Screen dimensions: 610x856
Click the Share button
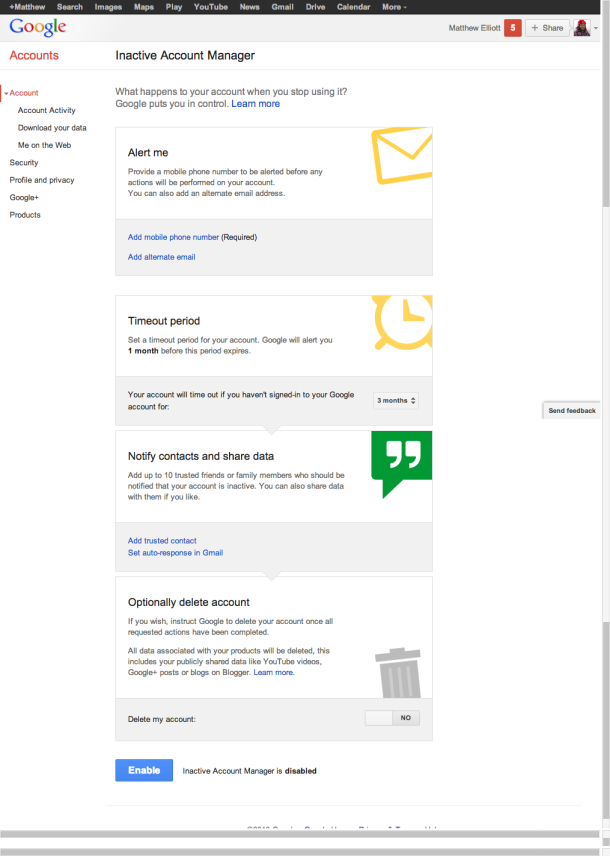tap(547, 28)
